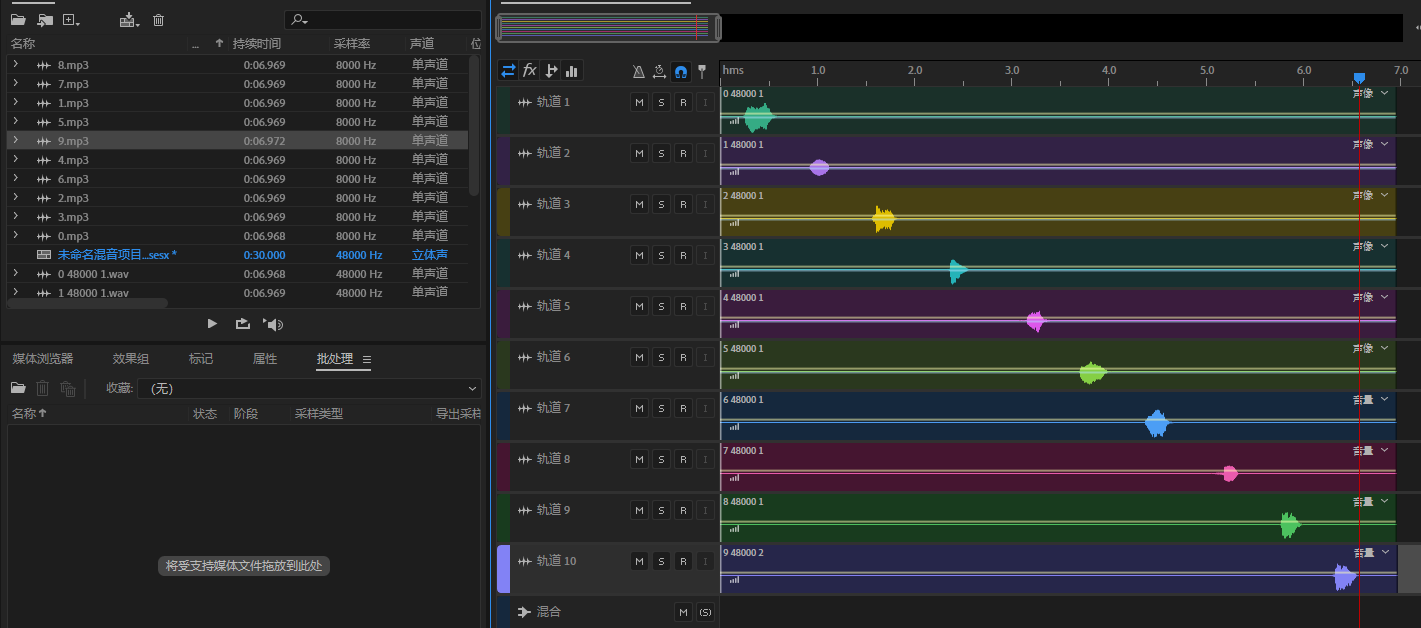Screen dimensions: 1421x628
Task: Toggle loop playback in the Files panel
Action: click(x=242, y=324)
